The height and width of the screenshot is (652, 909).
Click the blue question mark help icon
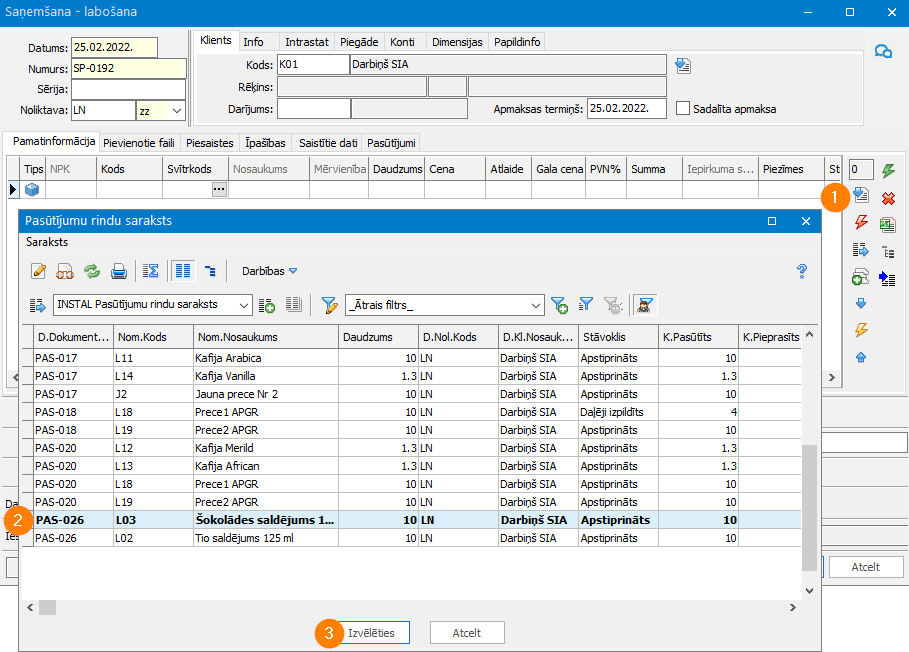[801, 270]
